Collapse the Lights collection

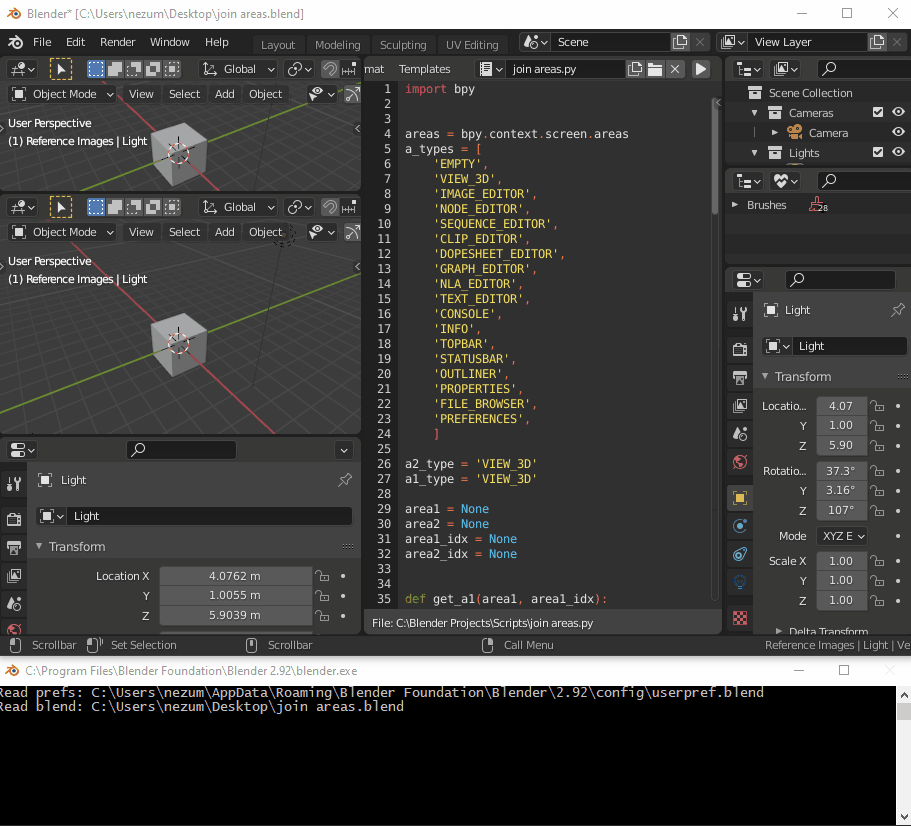(x=754, y=153)
